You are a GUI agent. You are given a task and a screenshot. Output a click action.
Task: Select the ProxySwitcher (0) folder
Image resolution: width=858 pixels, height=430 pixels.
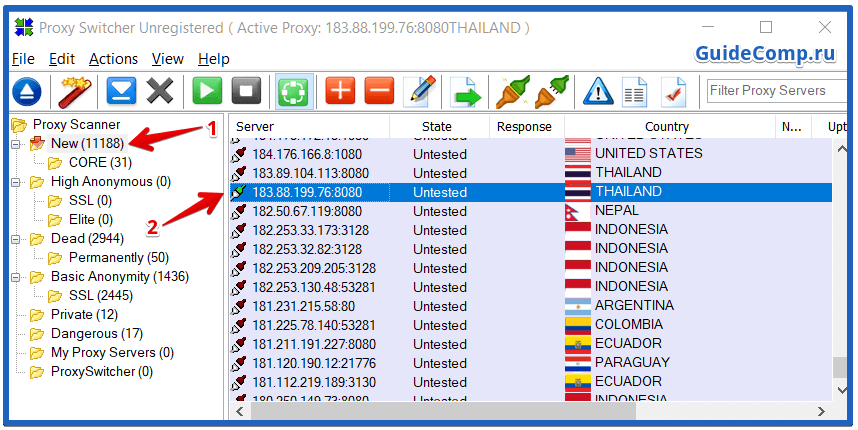point(102,371)
